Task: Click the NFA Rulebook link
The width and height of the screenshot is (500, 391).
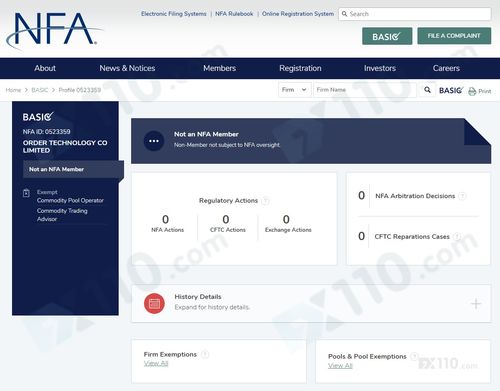Action: coord(234,14)
